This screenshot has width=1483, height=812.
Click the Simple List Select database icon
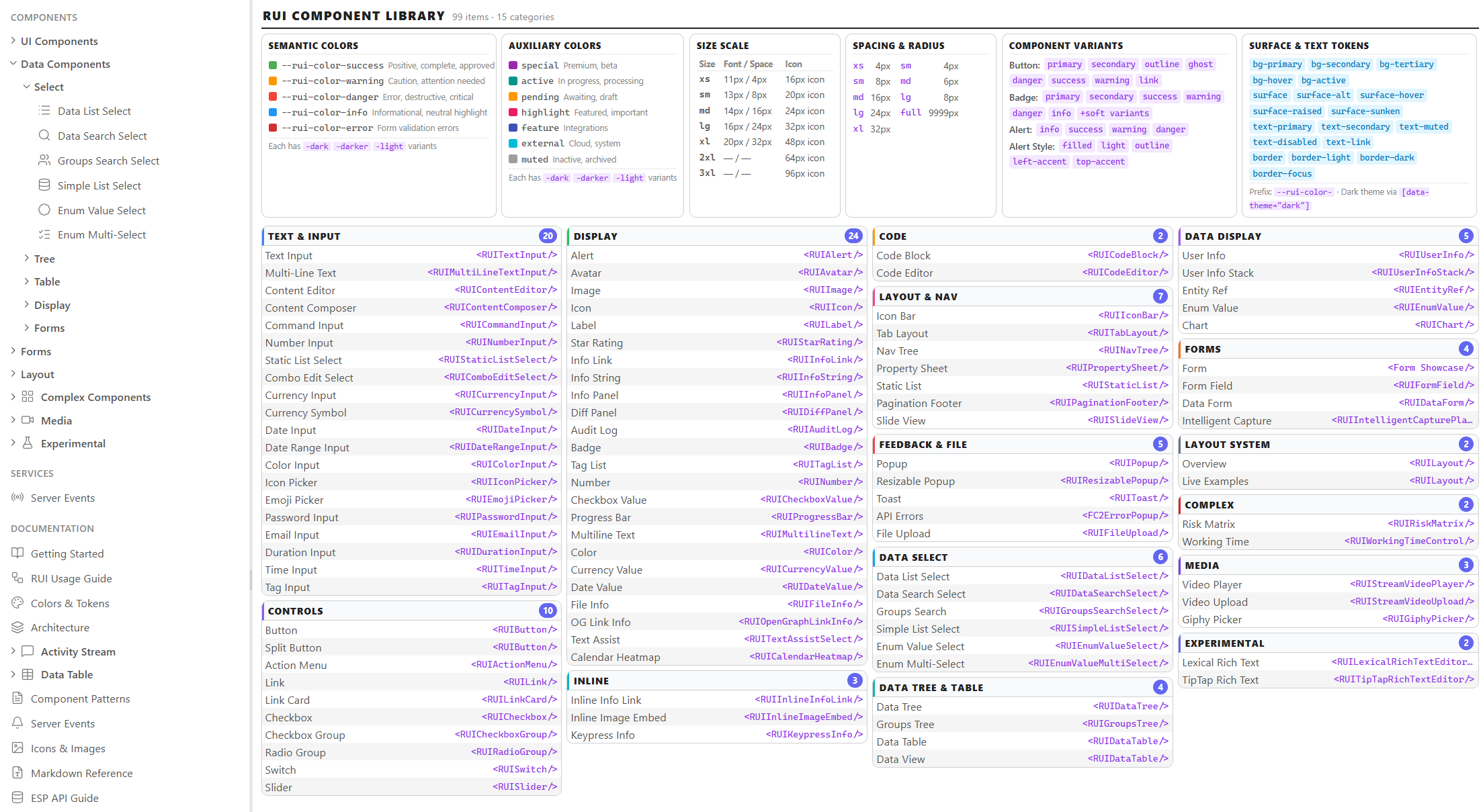click(x=44, y=185)
